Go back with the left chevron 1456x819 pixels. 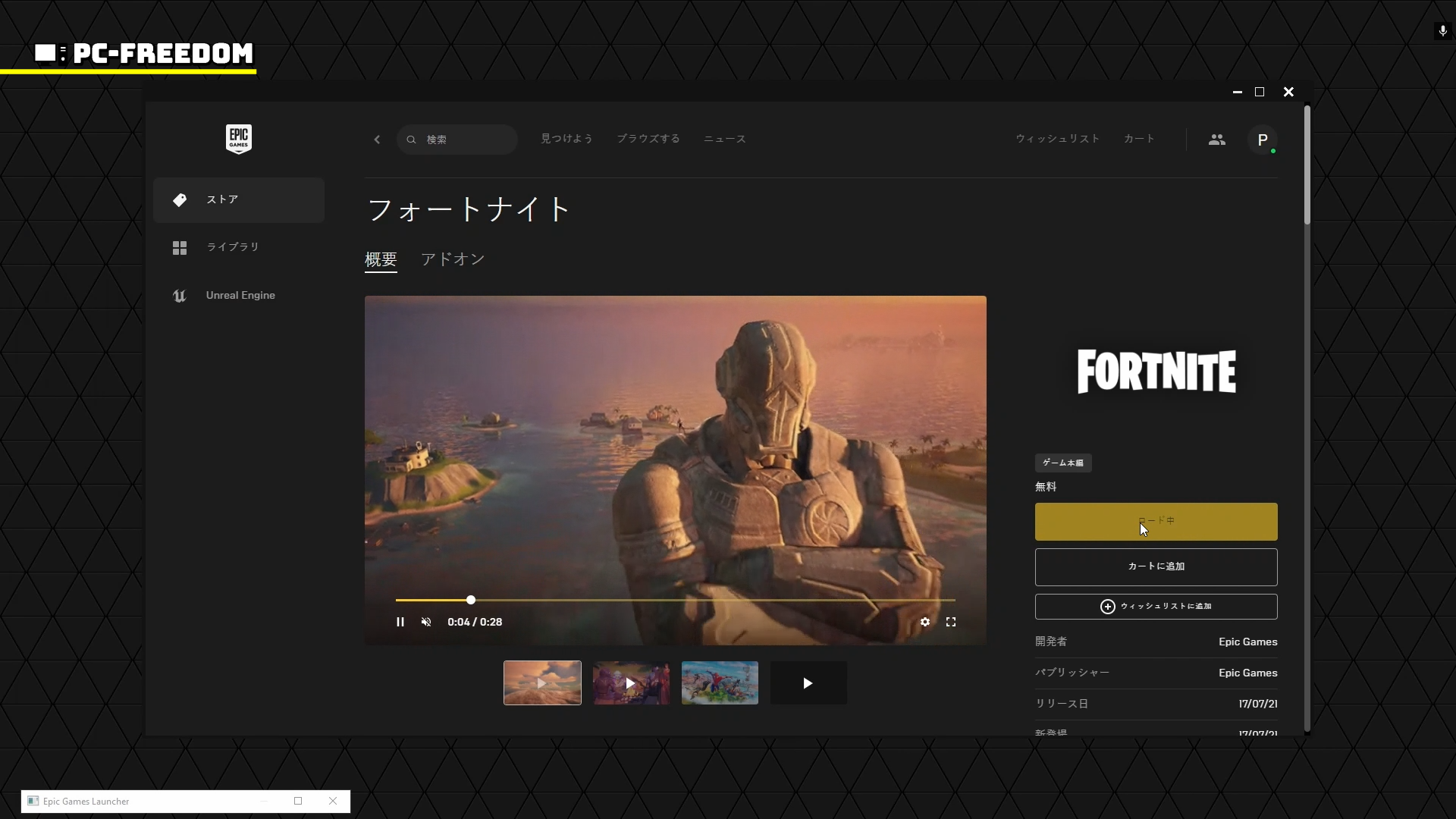377,140
